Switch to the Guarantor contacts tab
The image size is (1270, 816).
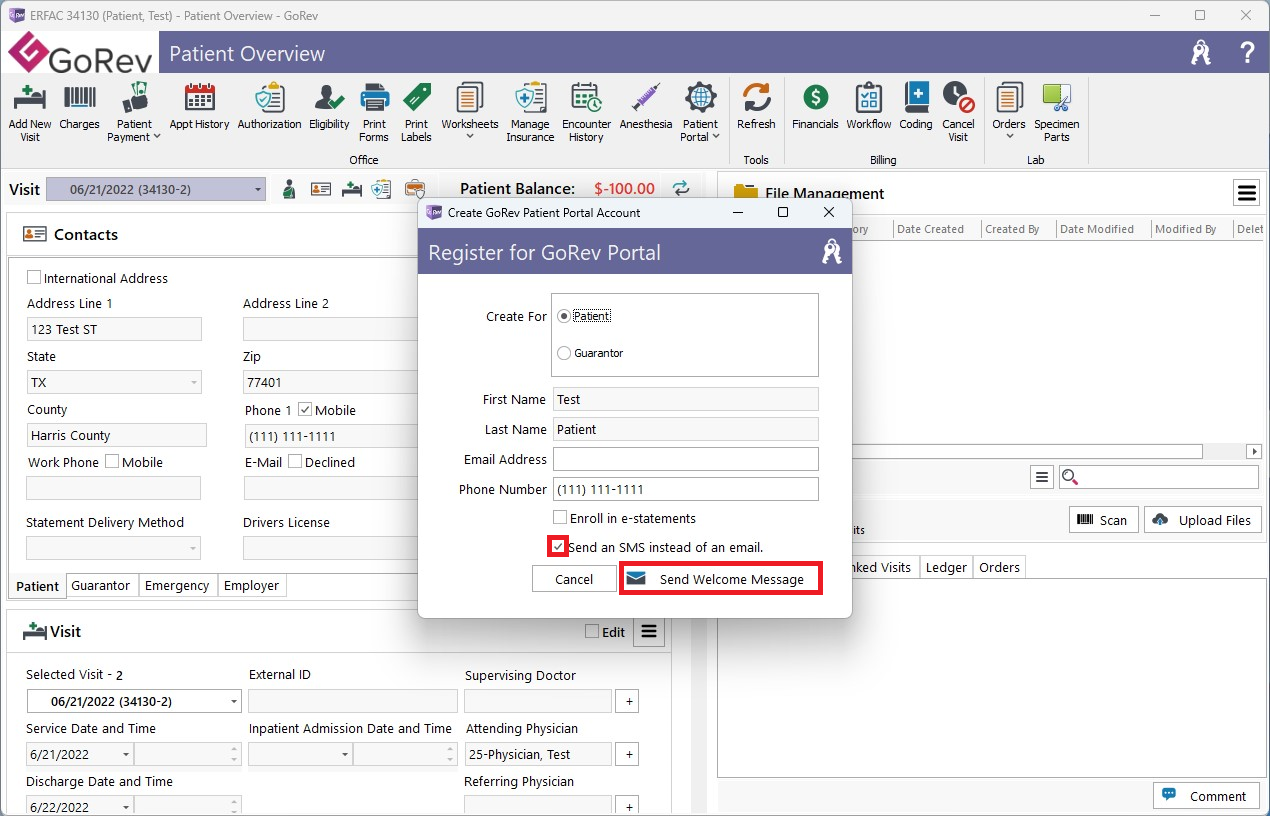[x=101, y=586]
